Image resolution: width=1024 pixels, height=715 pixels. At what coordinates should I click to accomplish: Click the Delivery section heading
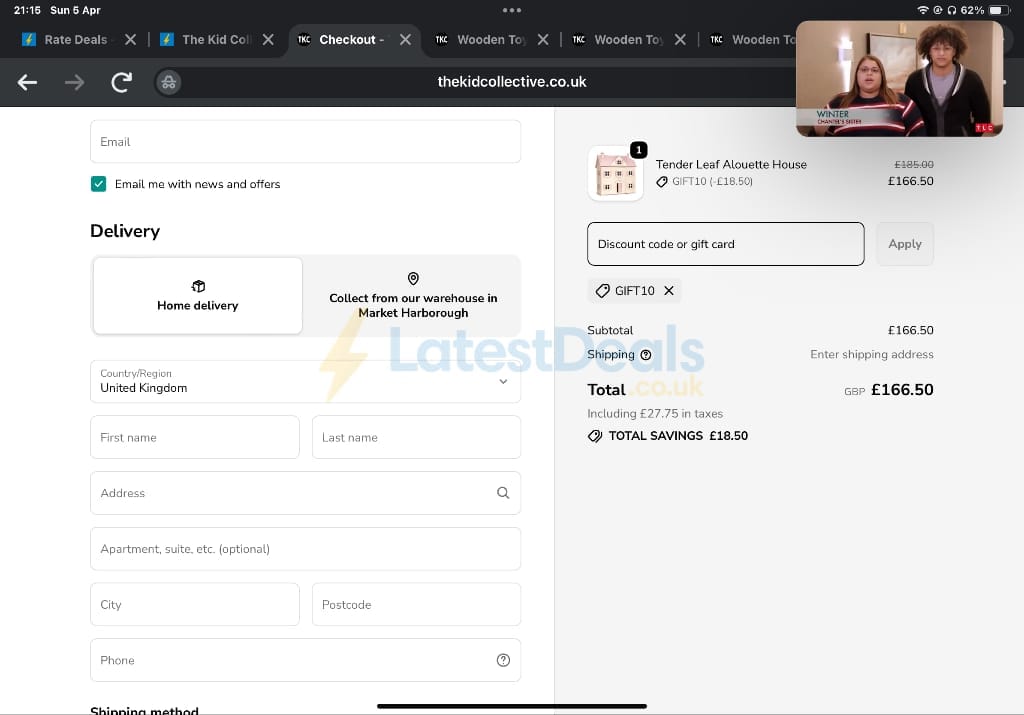[x=125, y=231]
